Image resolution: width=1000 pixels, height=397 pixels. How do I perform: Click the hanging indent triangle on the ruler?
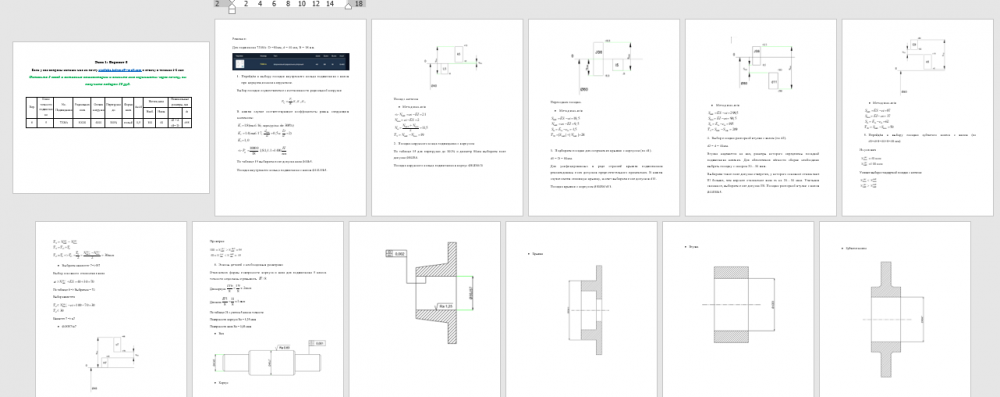tap(232, 7)
